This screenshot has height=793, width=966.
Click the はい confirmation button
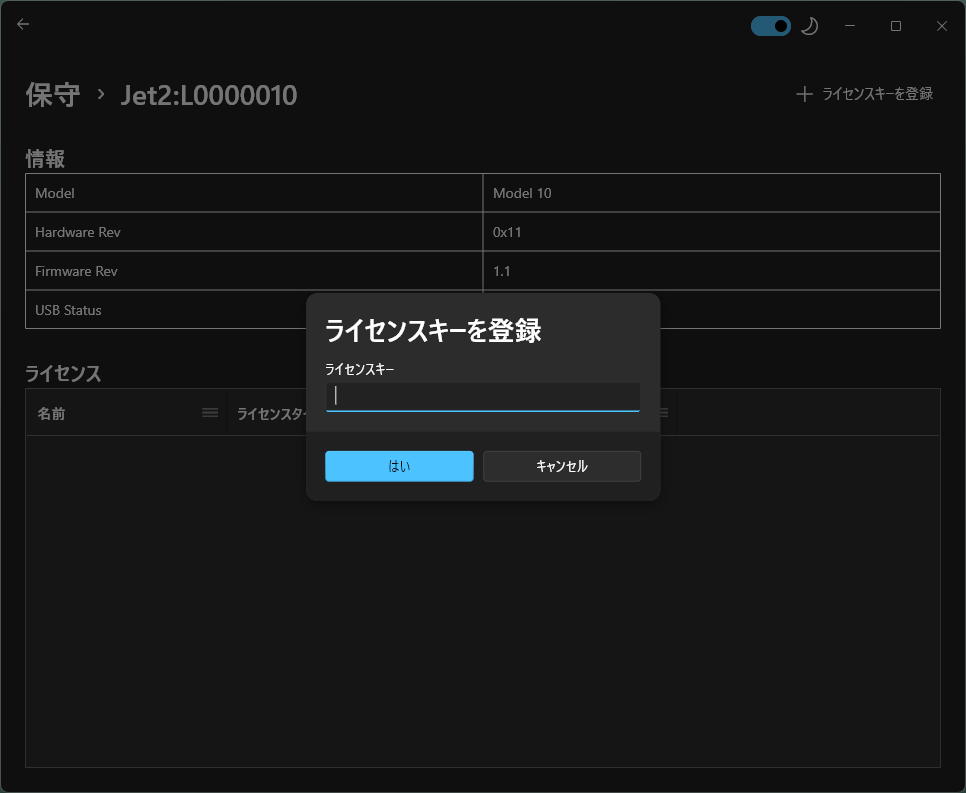click(398, 466)
